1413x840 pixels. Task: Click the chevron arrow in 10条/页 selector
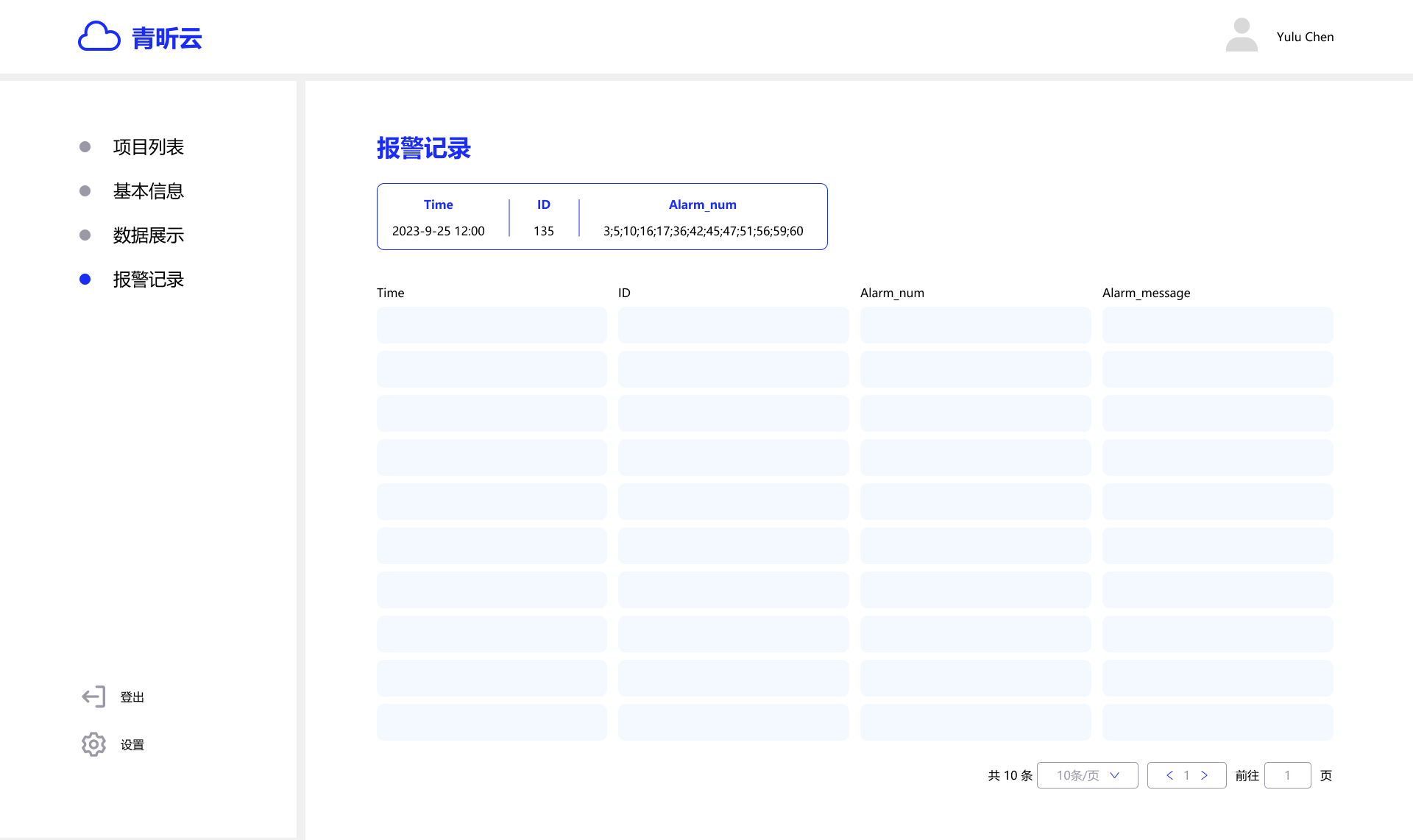[1114, 775]
